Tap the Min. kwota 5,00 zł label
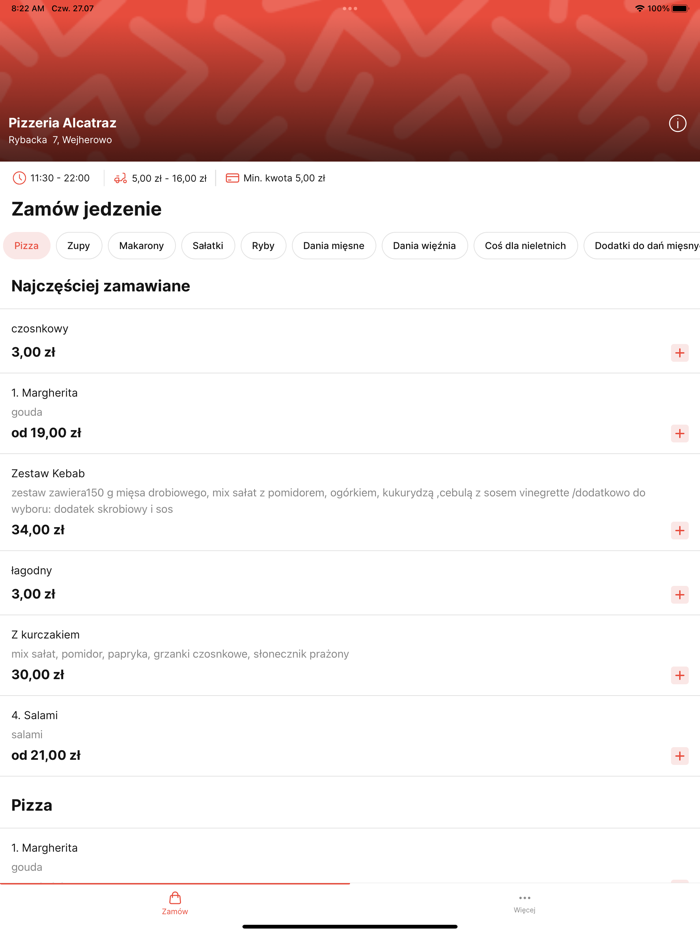Viewport: 700px width, 934px height. coord(284,178)
